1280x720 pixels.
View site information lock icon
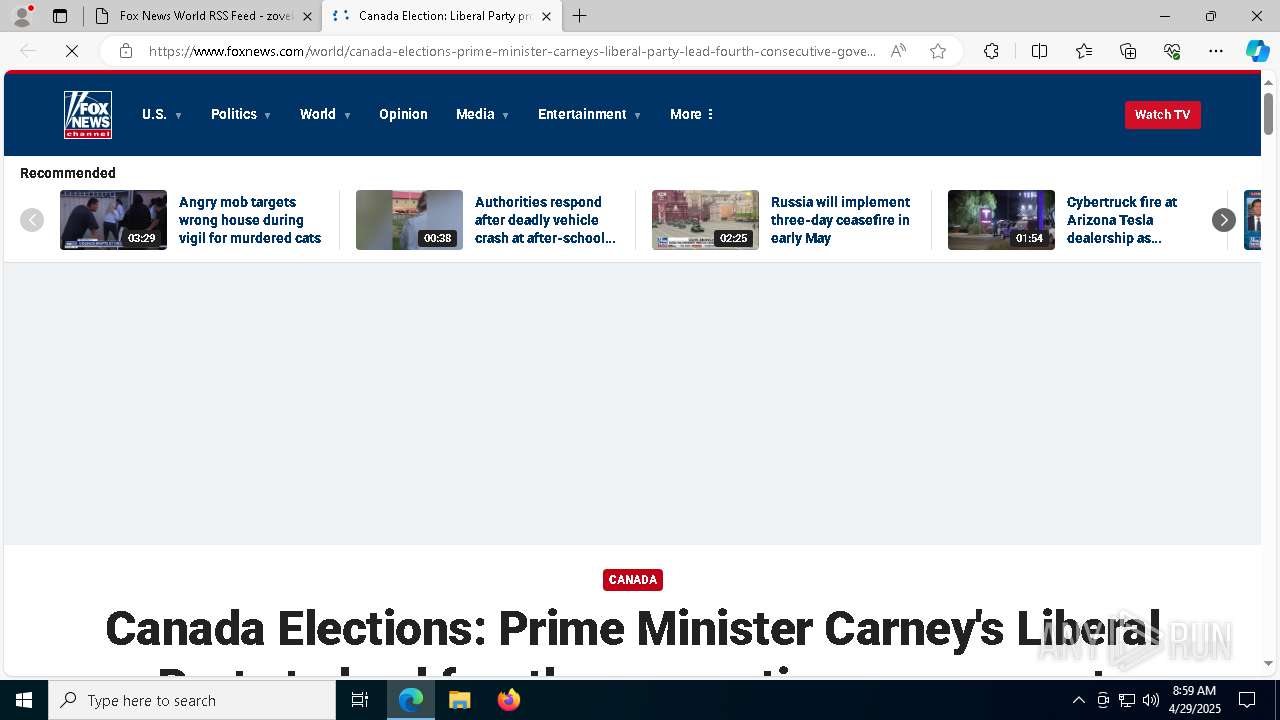pyautogui.click(x=126, y=51)
